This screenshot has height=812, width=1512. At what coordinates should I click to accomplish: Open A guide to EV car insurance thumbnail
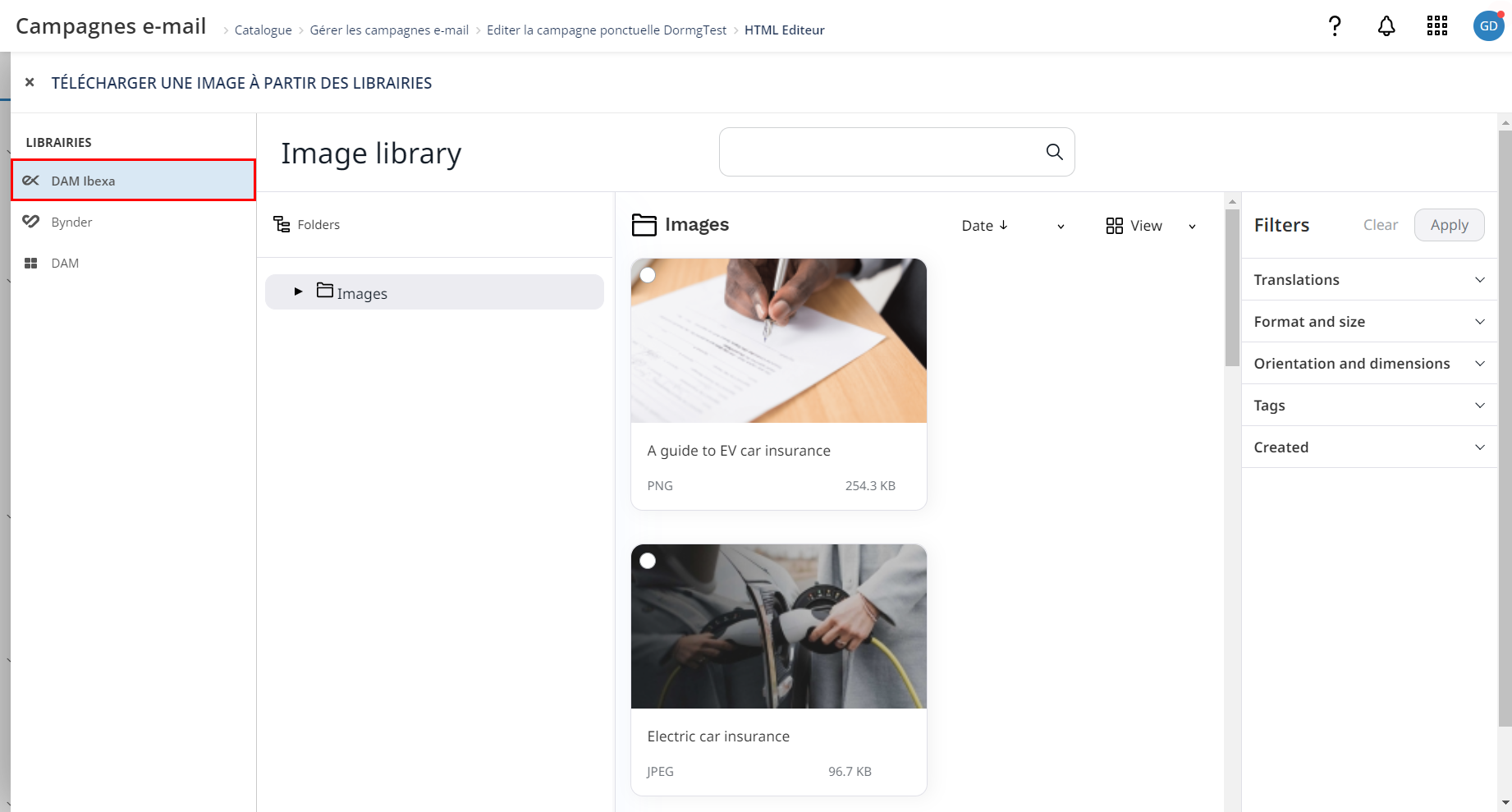pyautogui.click(x=778, y=341)
